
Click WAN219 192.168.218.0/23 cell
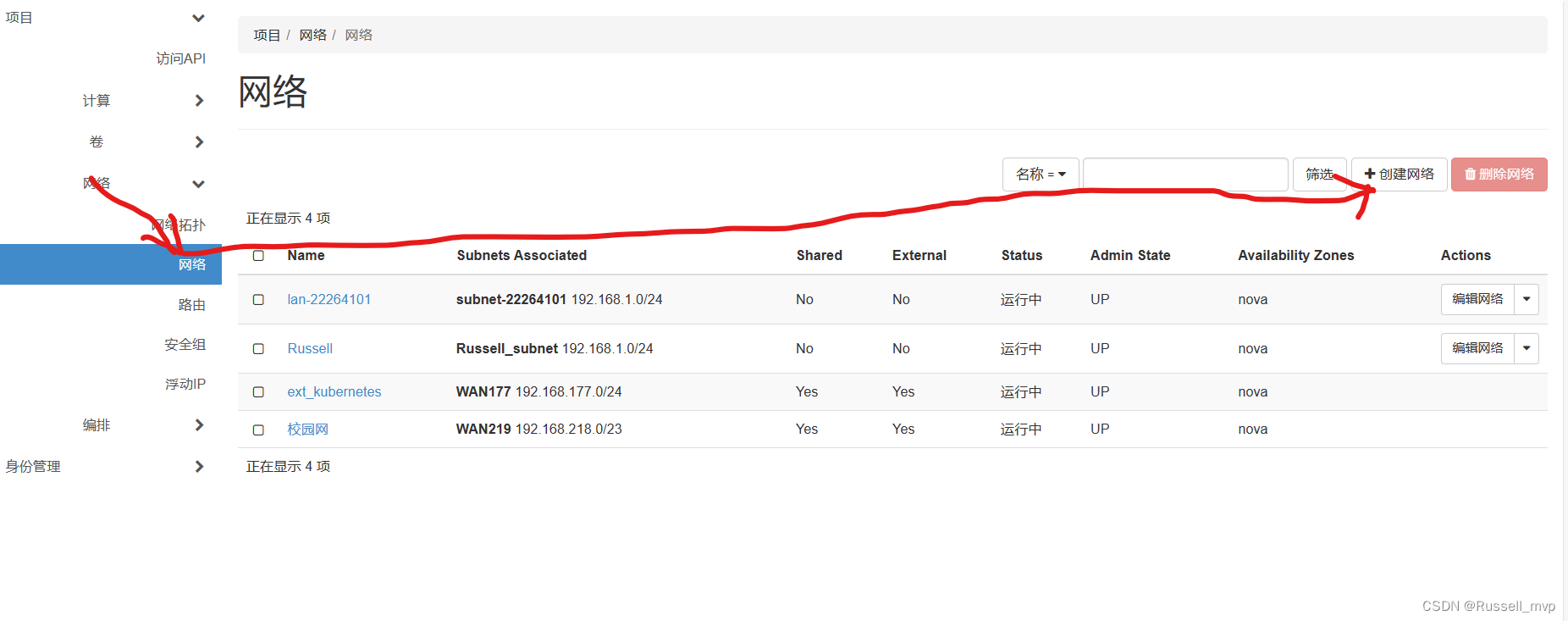click(538, 429)
